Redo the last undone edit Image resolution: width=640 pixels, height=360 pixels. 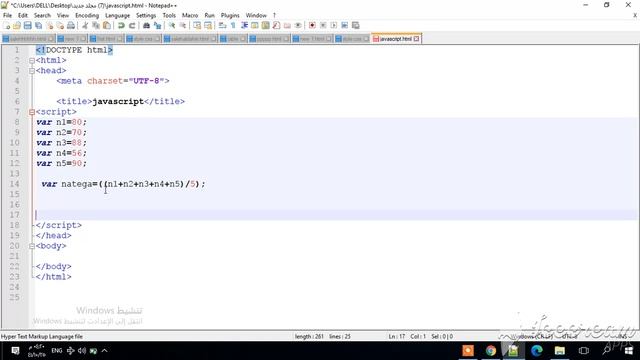tap(132, 25)
